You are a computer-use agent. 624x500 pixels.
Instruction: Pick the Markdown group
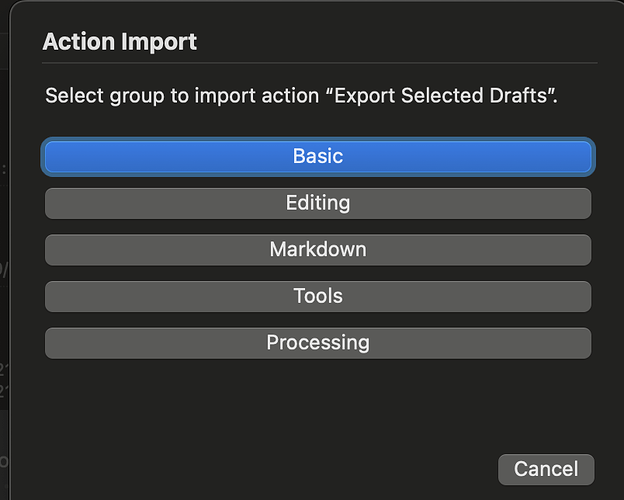coord(318,249)
